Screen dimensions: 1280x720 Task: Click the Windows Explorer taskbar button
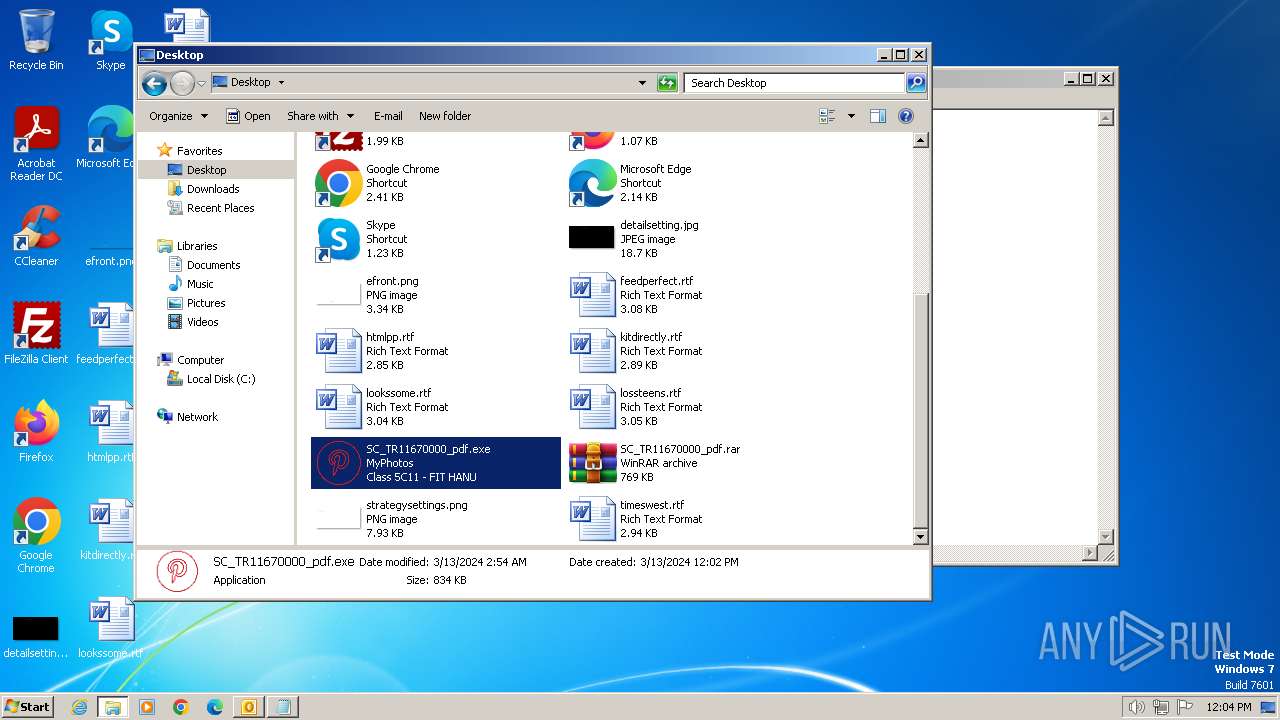click(113, 707)
